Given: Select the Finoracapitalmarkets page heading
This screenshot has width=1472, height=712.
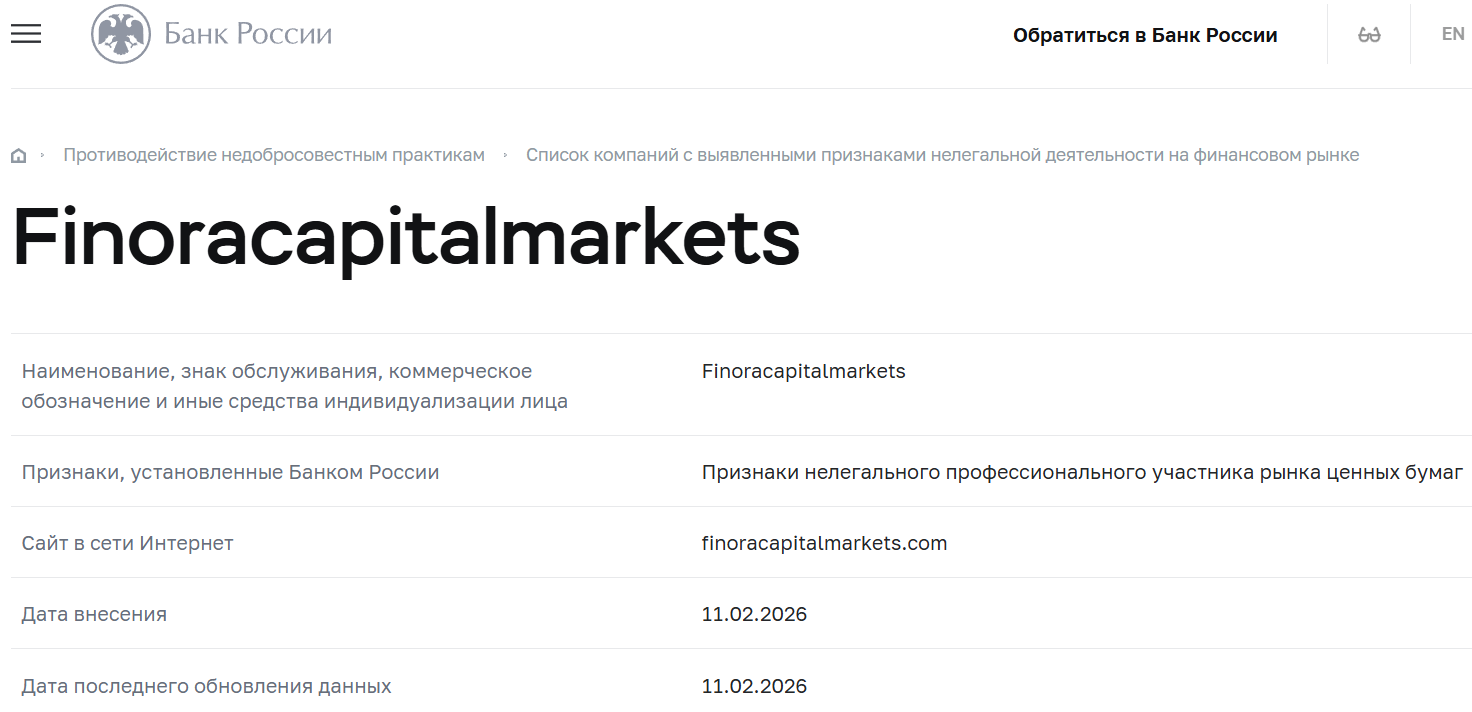Looking at the screenshot, I should click(404, 239).
